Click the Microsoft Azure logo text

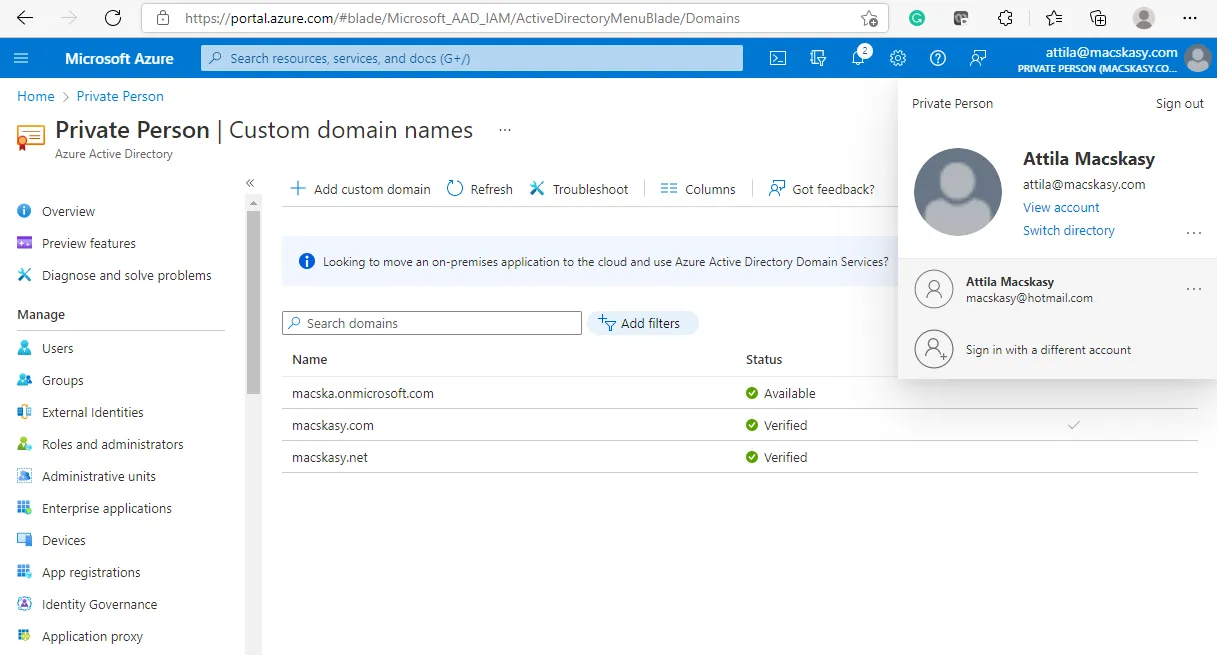119,59
